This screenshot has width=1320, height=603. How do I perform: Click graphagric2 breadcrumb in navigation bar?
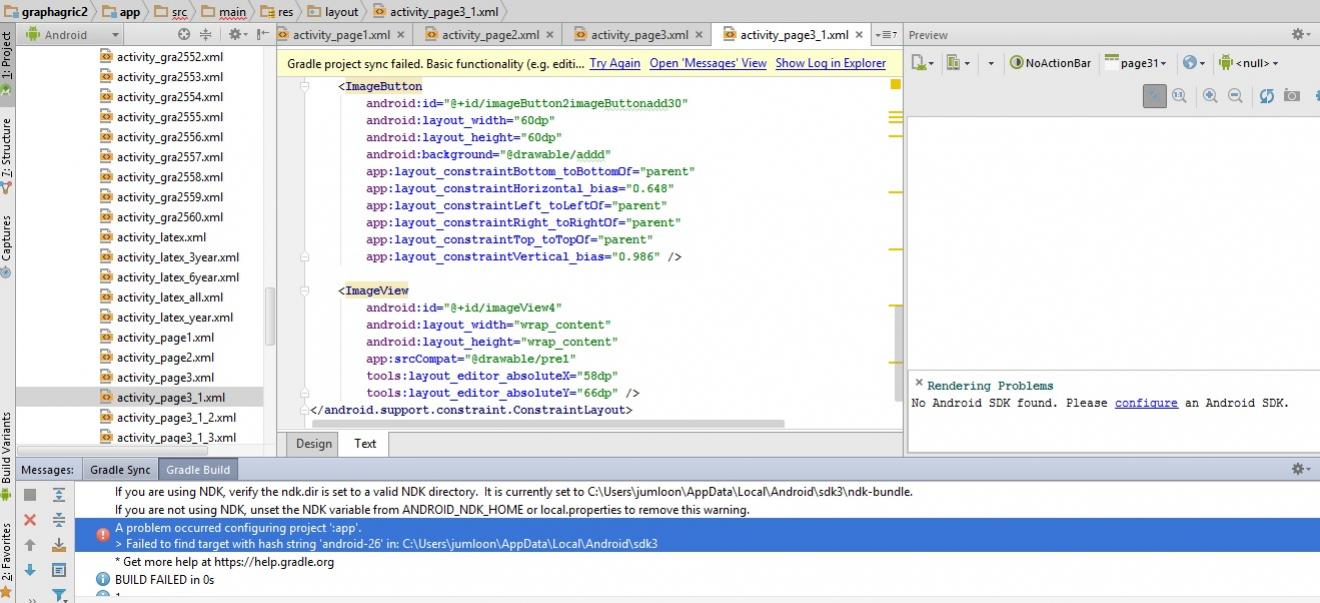click(46, 12)
